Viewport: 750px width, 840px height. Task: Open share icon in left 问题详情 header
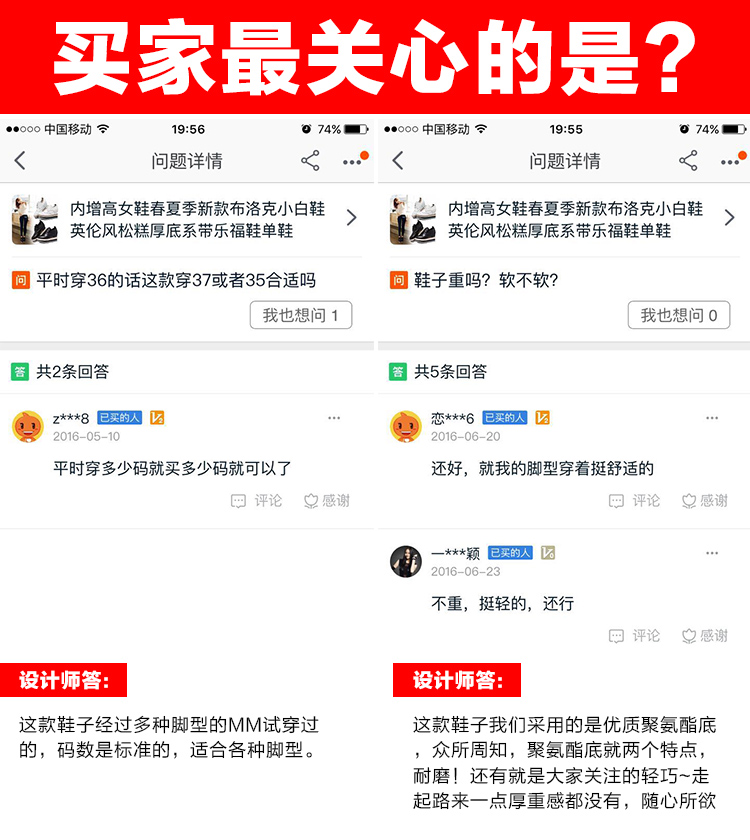(310, 161)
